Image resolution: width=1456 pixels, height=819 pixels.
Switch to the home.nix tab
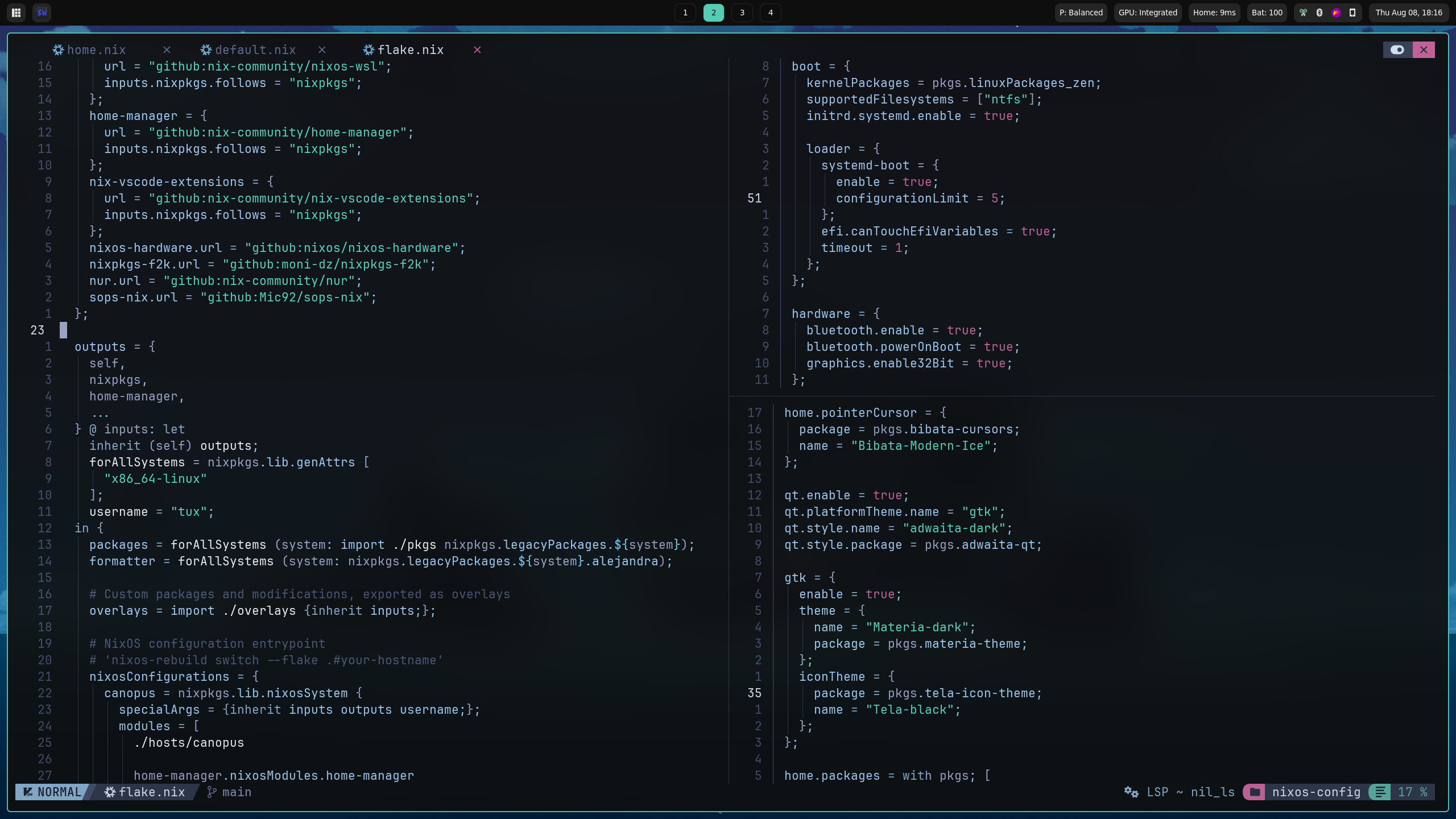(x=96, y=50)
